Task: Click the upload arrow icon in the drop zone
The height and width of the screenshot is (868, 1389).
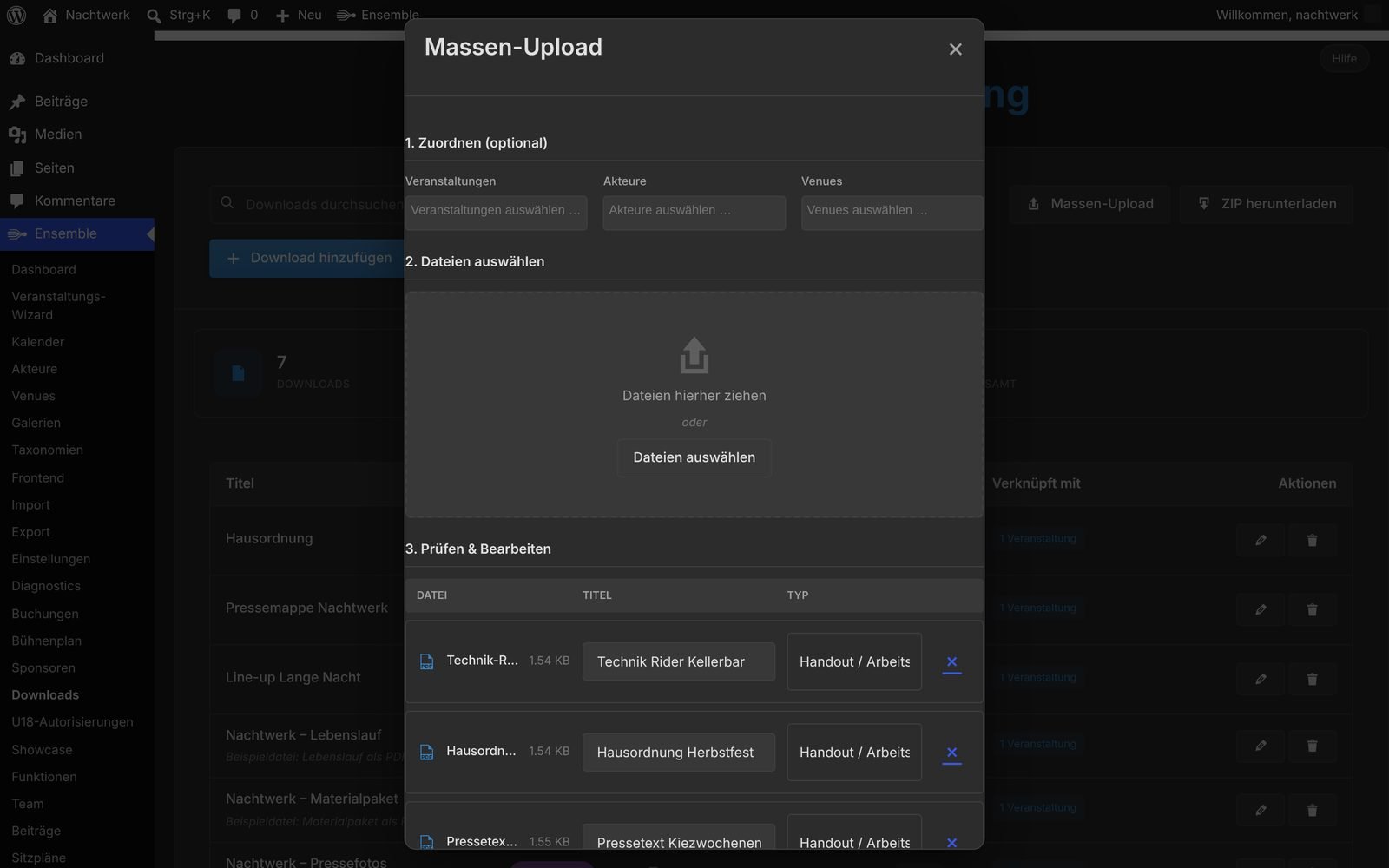Action: [x=694, y=355]
